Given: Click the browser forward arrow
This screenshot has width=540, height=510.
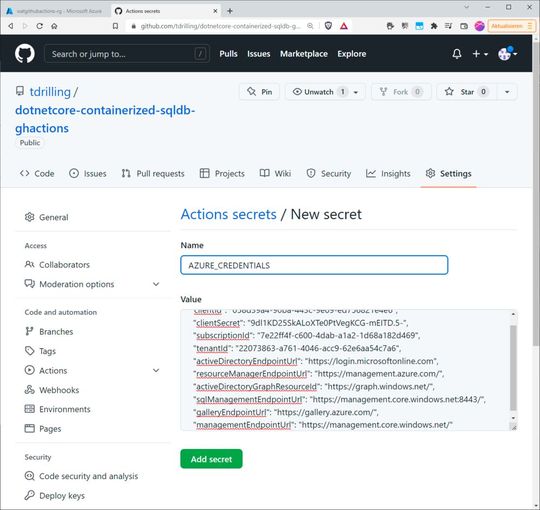Looking at the screenshot, I should pos(25,26).
